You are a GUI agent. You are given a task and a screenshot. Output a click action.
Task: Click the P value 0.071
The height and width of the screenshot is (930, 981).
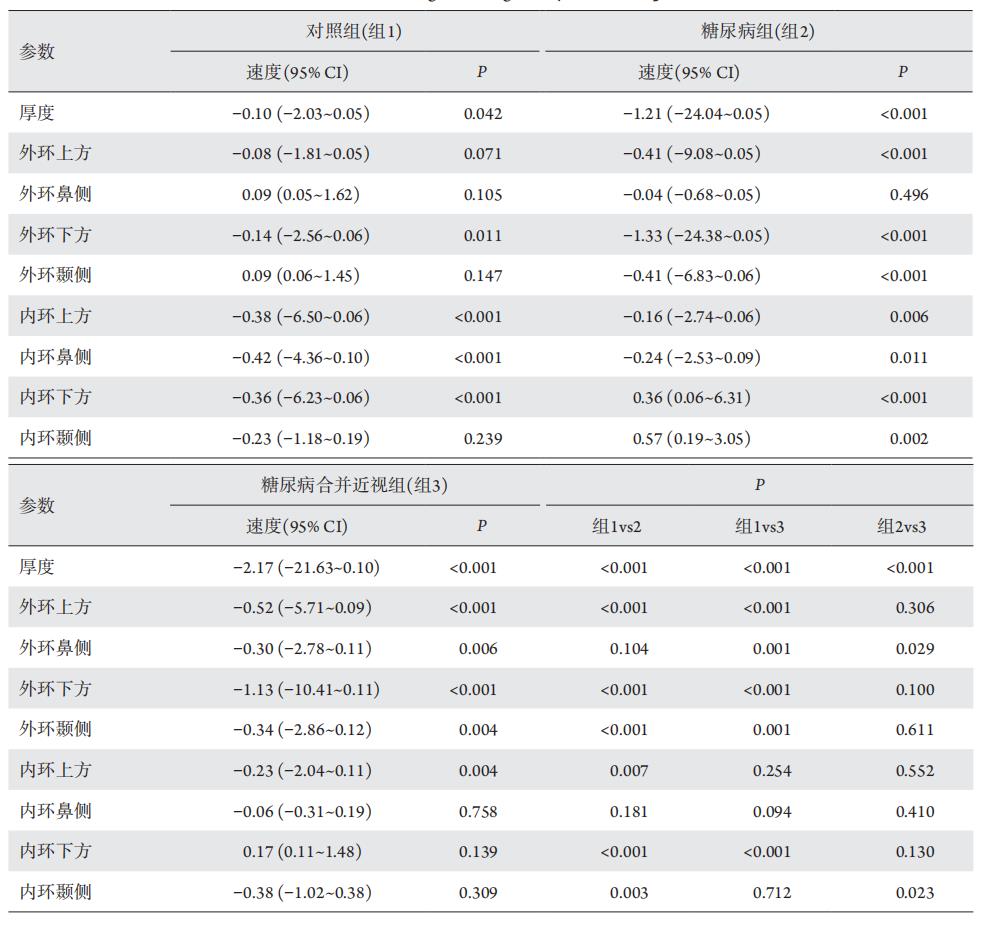(x=483, y=154)
